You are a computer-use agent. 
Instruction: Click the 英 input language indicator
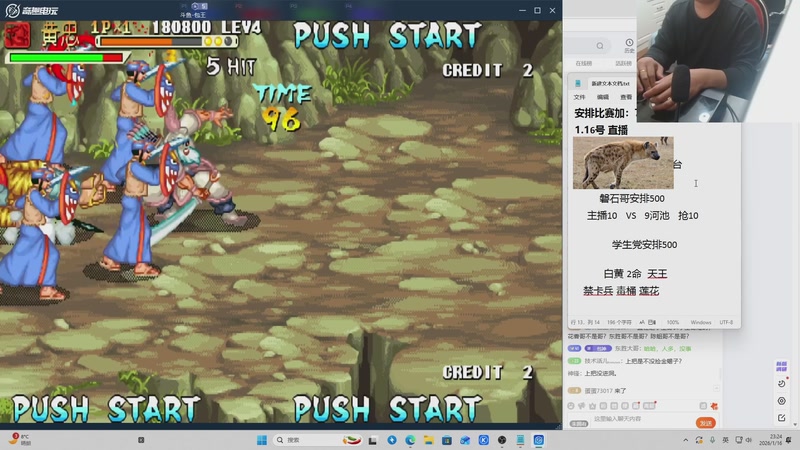725,440
